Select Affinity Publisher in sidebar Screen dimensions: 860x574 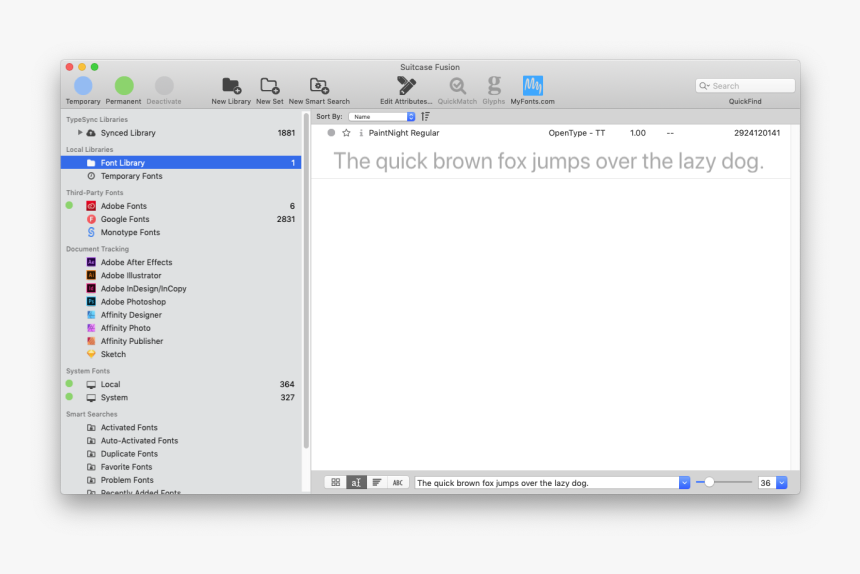click(132, 341)
